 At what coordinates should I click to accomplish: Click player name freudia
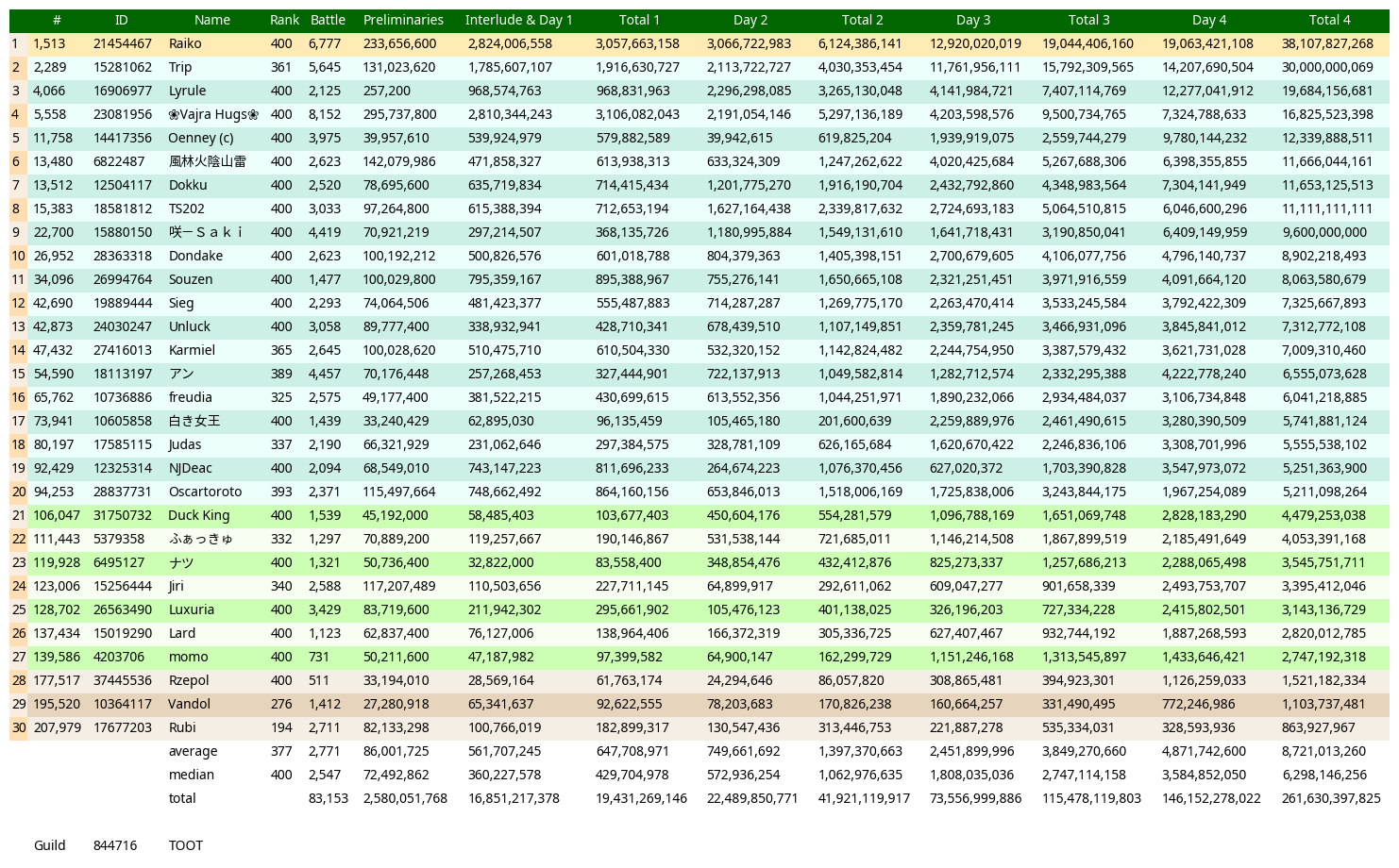point(191,397)
